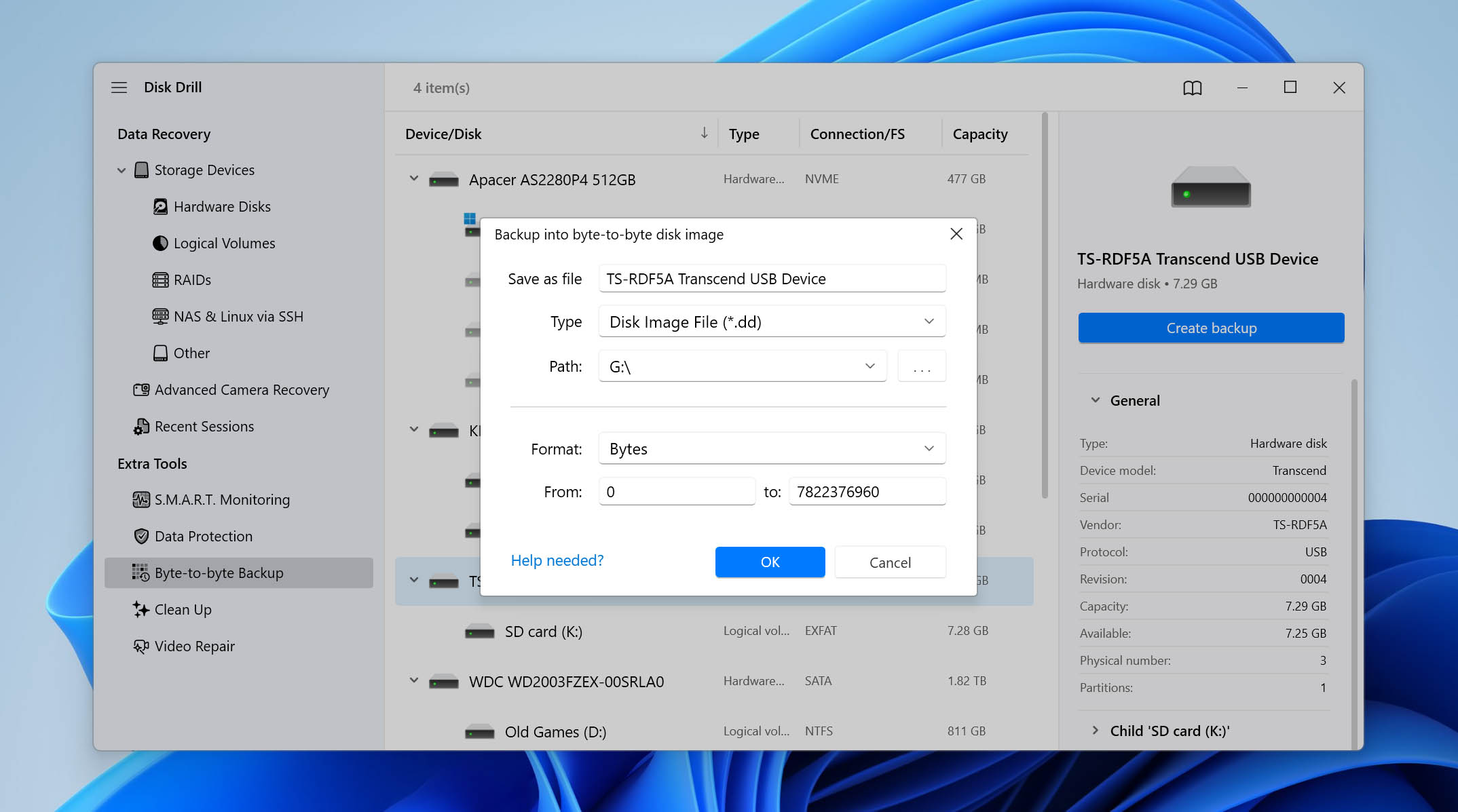Browse for path with the ... button
The image size is (1458, 812).
[x=922, y=366]
